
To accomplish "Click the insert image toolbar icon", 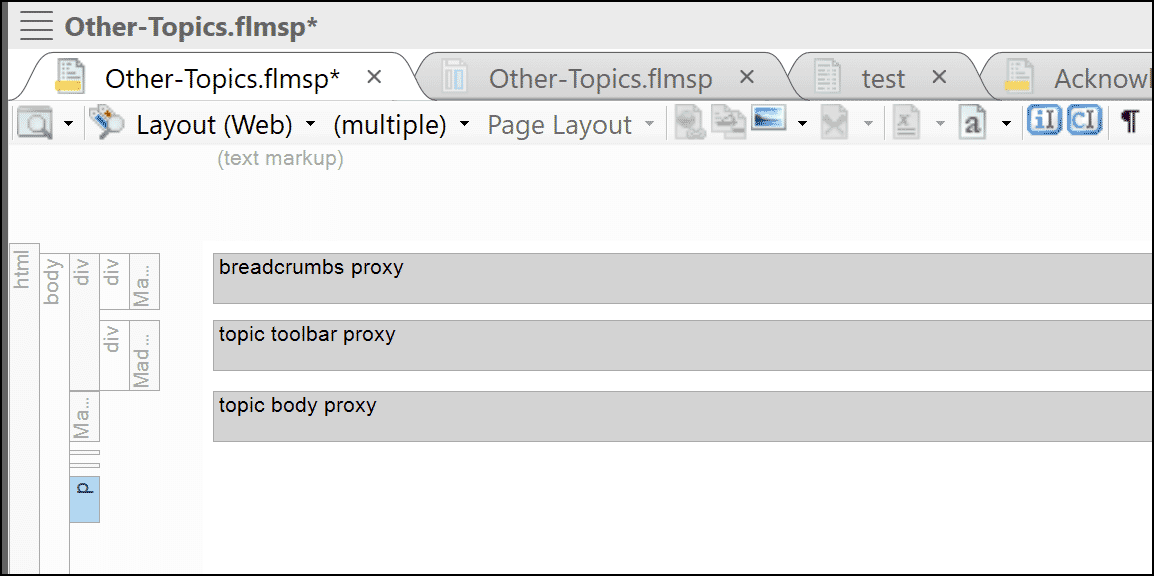I will (x=768, y=122).
